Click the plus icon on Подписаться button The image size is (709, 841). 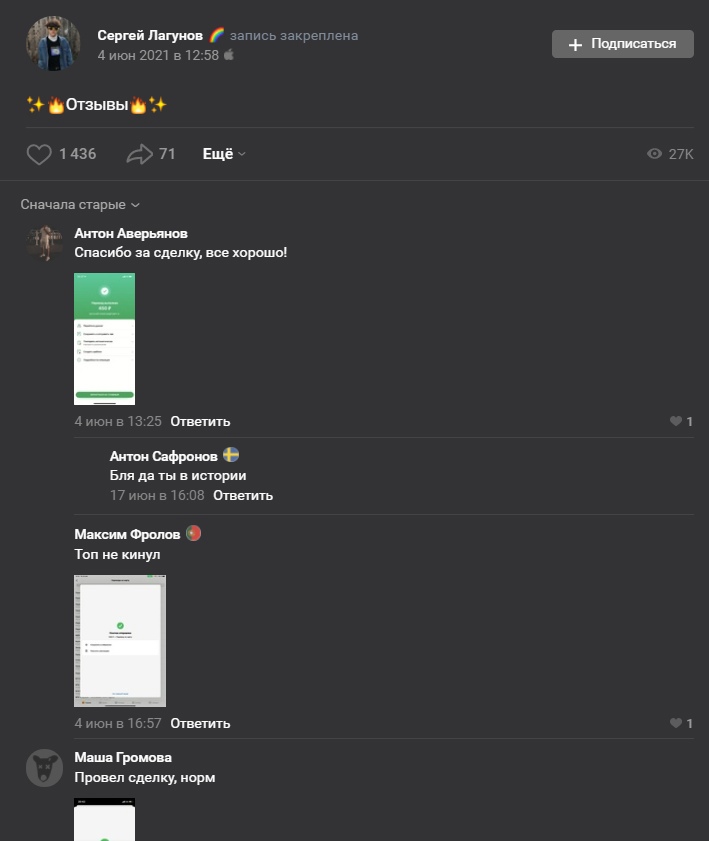click(575, 45)
